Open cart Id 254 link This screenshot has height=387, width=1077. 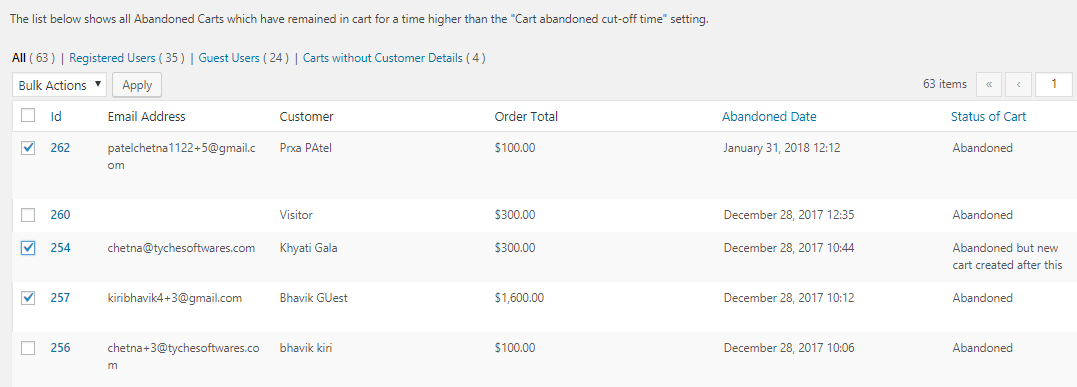pos(60,248)
